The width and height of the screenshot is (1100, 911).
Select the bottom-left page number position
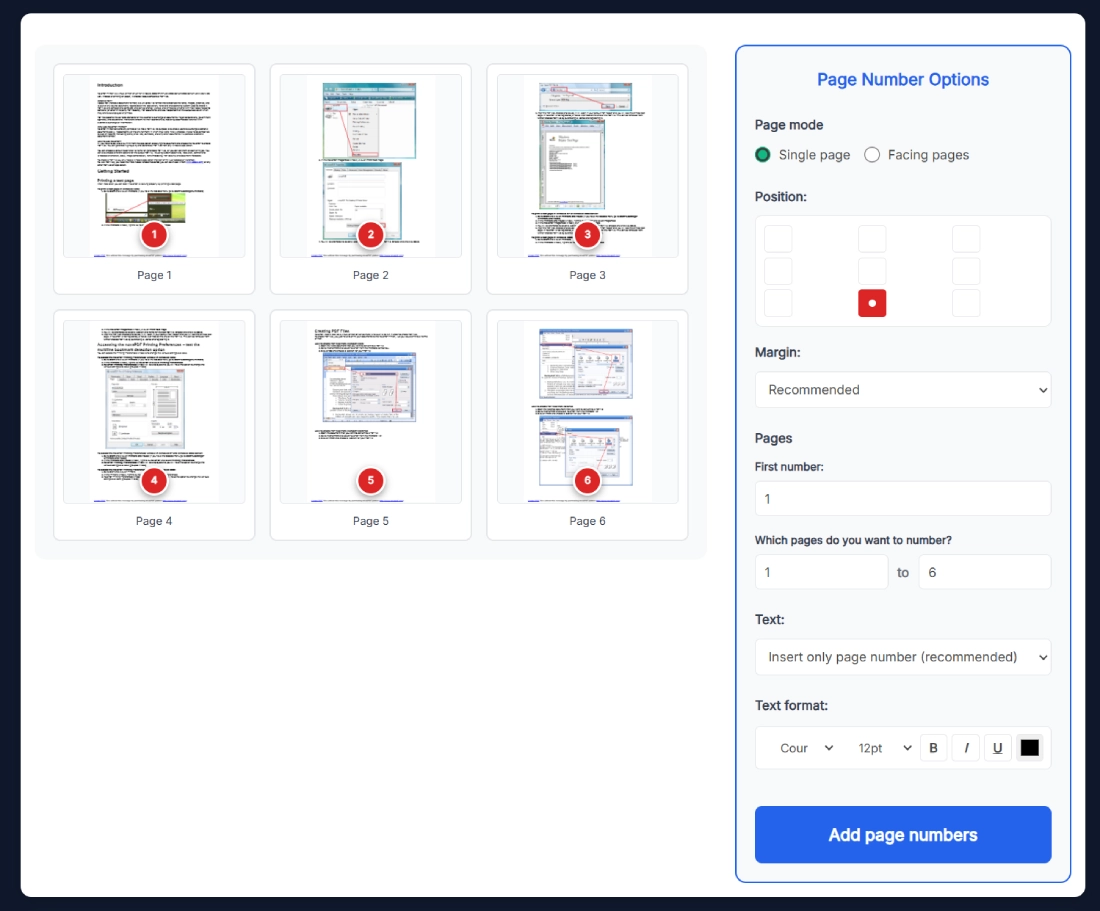pos(778,302)
